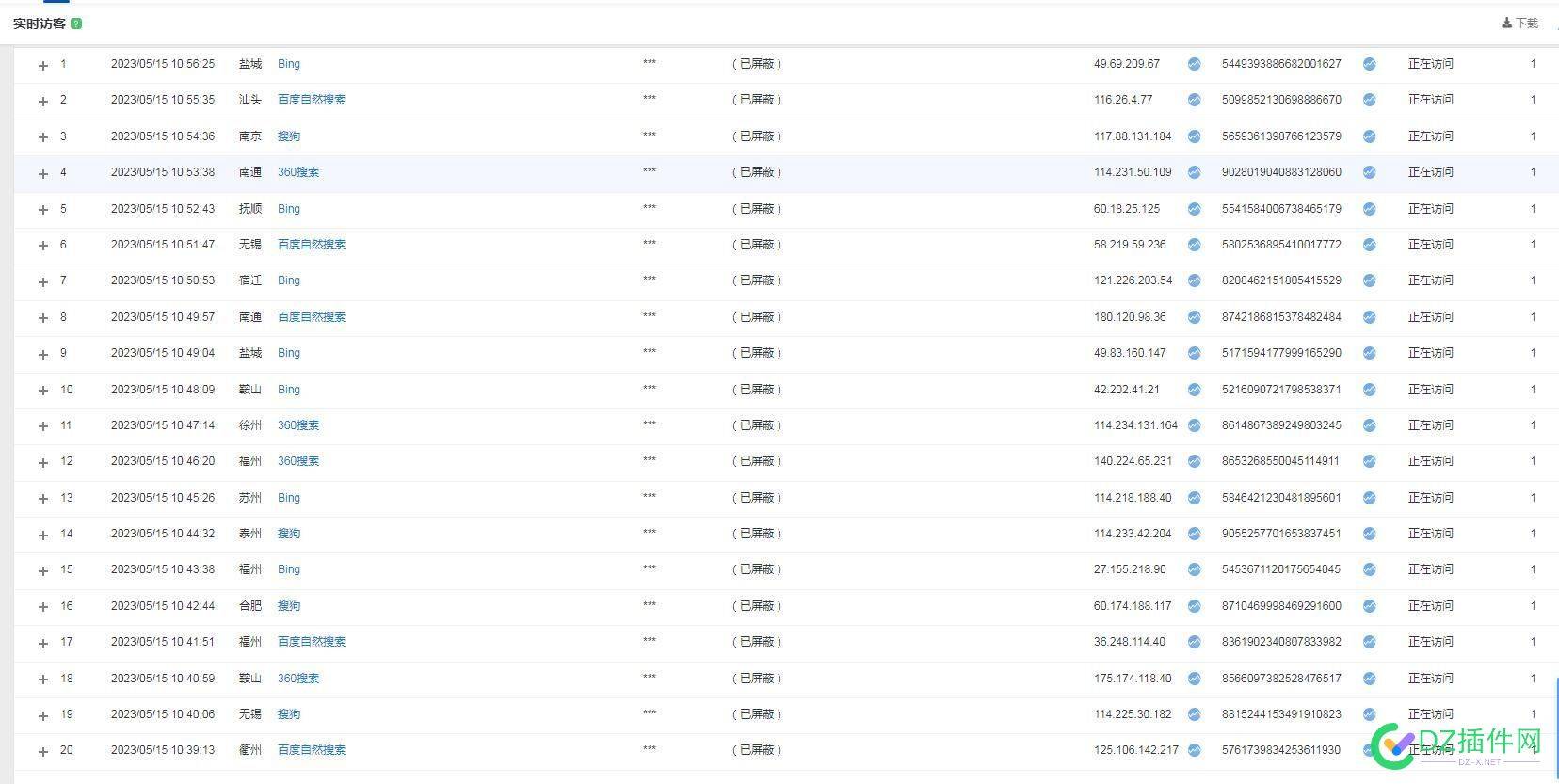Screen dimensions: 1559x784
Task: Expand visitor row 20 details
Action: point(42,751)
